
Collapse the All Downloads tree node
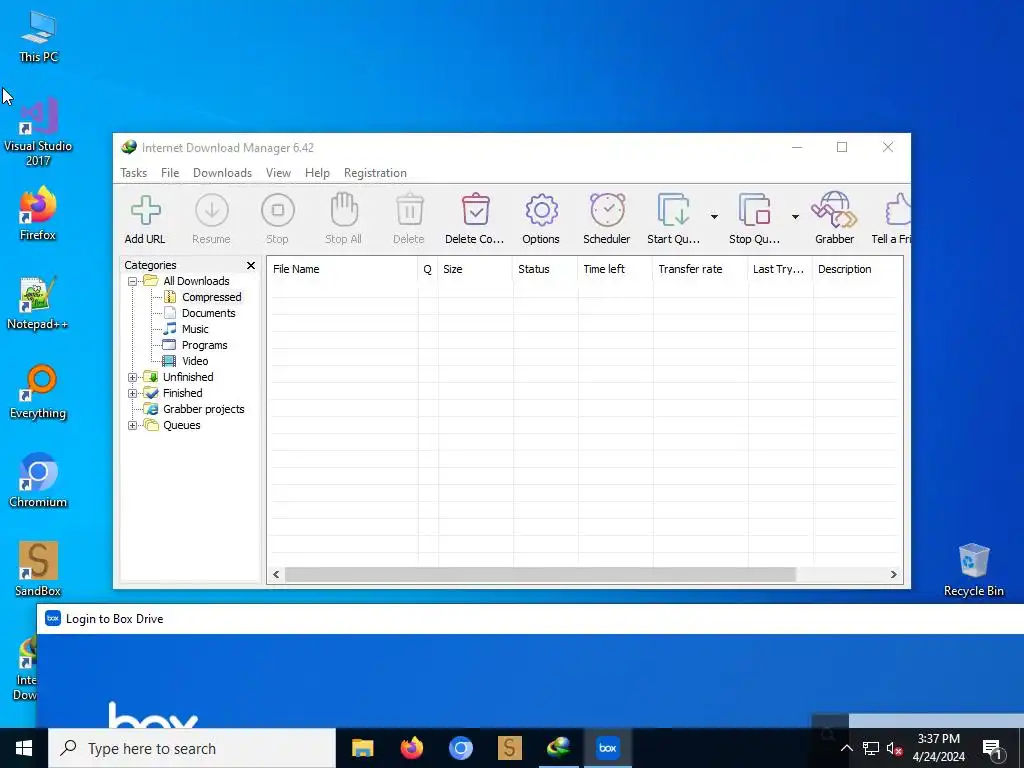tap(133, 281)
